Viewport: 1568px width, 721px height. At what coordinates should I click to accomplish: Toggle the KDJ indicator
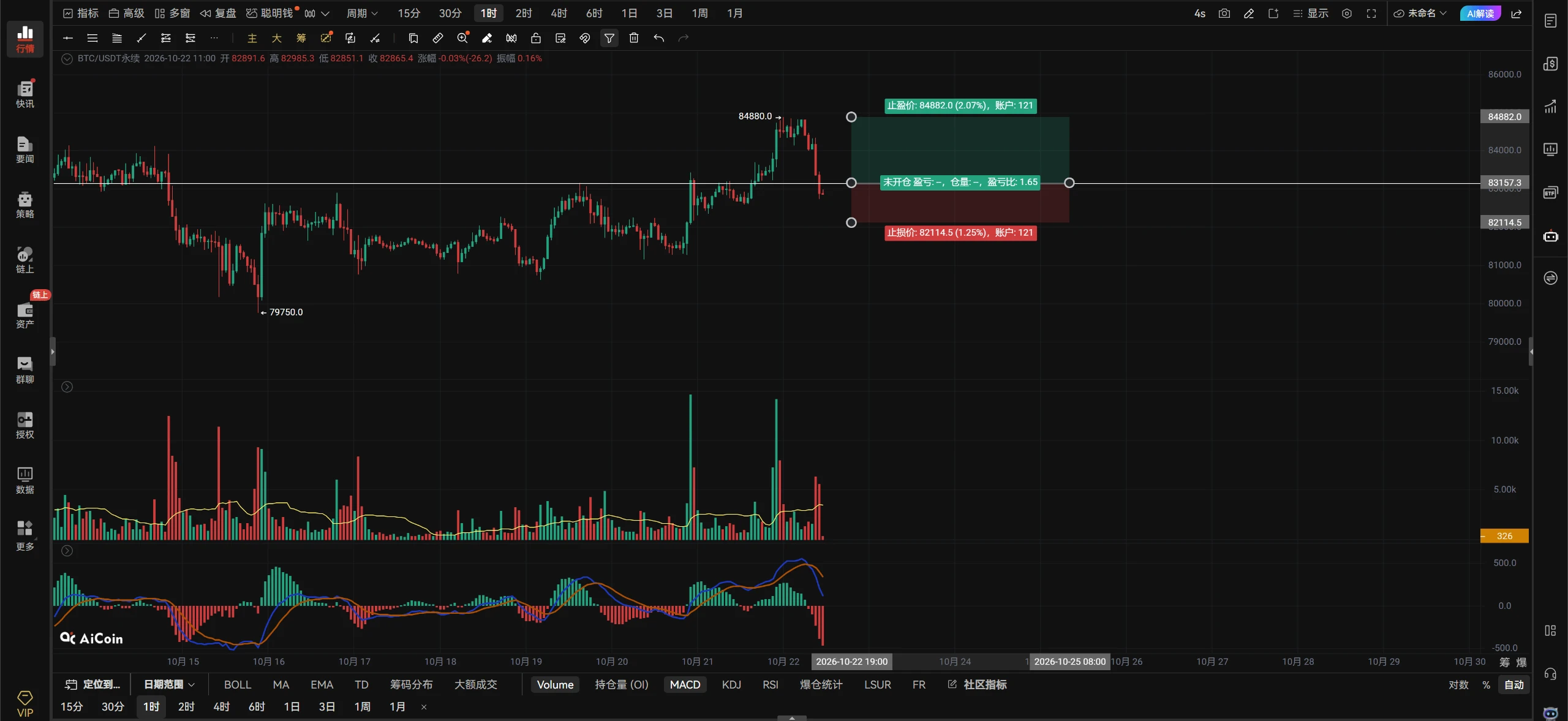(731, 684)
